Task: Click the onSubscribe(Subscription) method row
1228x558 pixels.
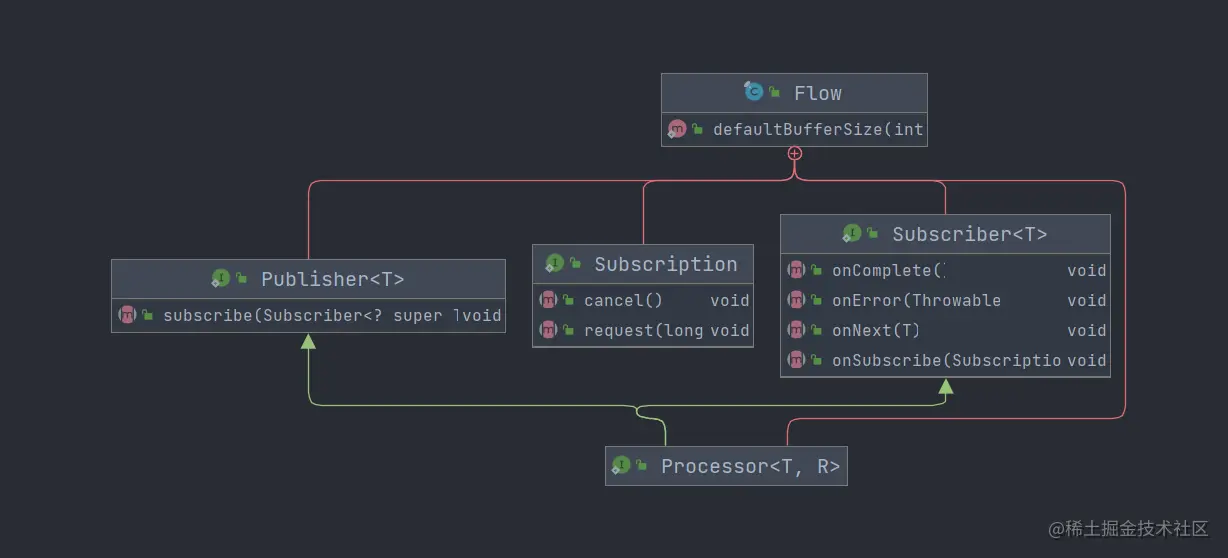Action: (x=945, y=360)
